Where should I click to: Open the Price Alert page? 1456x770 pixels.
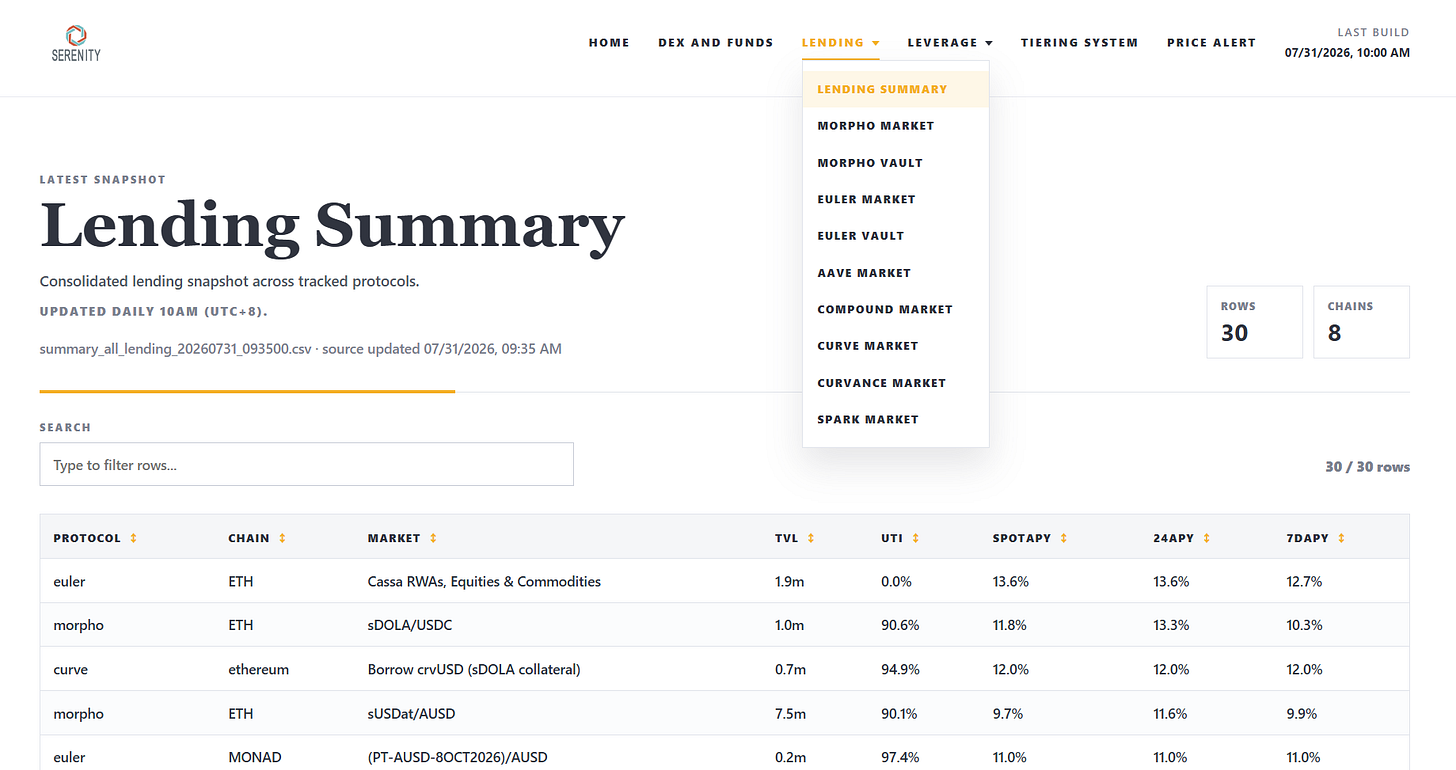(x=1211, y=43)
